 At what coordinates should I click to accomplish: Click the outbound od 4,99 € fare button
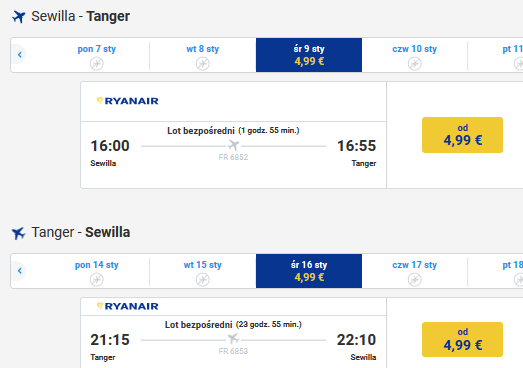tap(462, 135)
